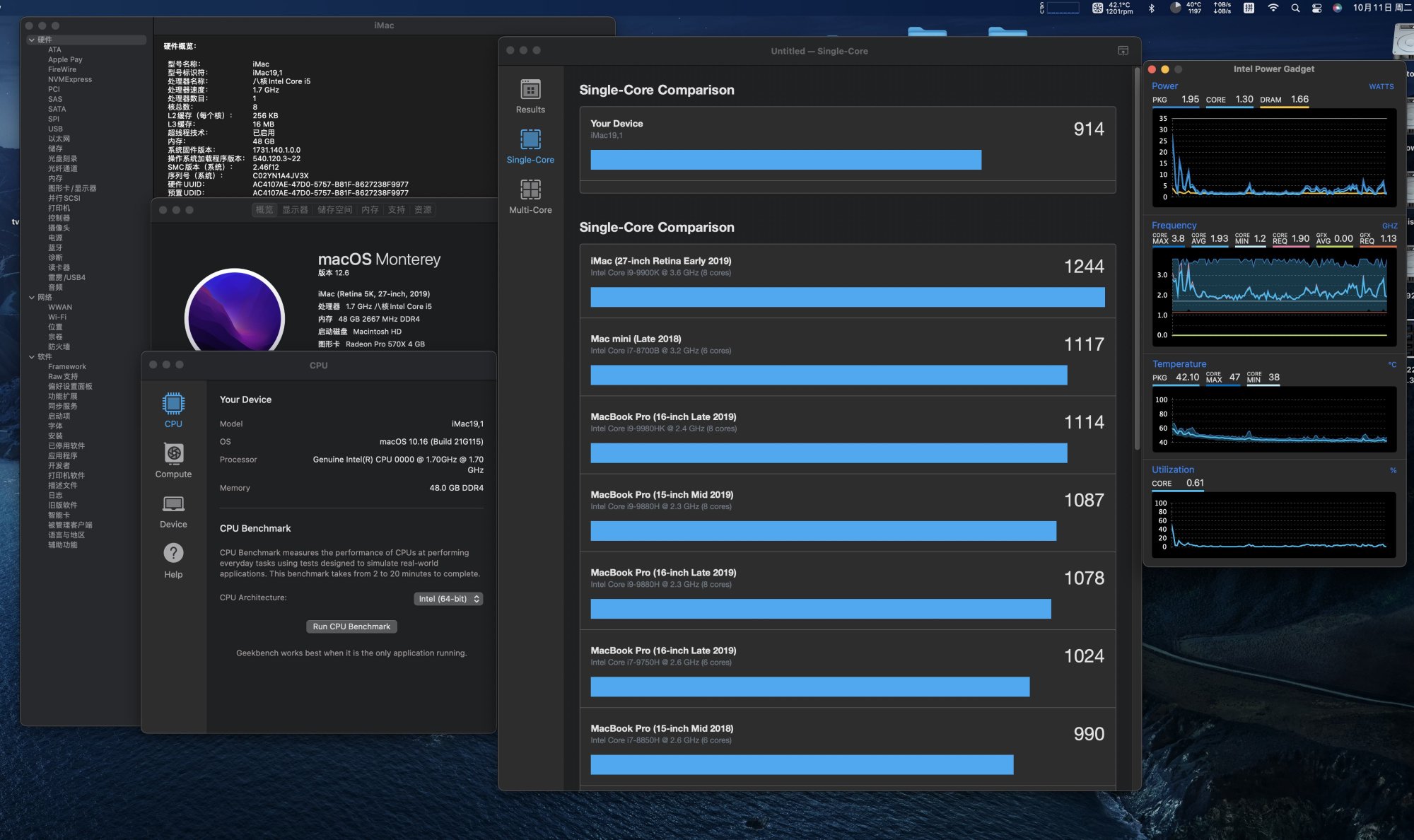Viewport: 1414px width, 840px height.
Task: Select NVMExpress in the hardware list
Action: [69, 79]
